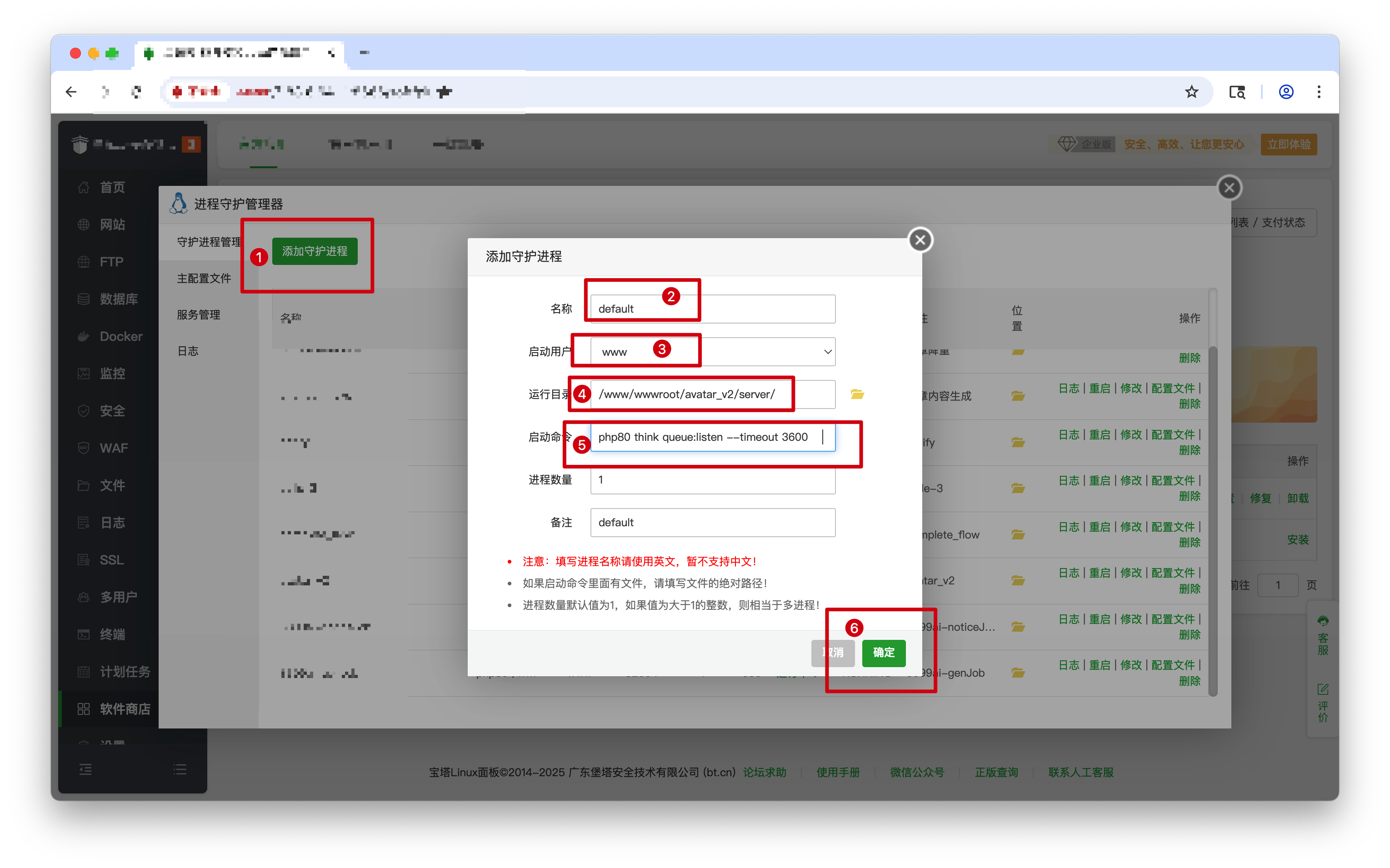Click the folder browse icon beside 运行目录
Screen dimensions: 1390x868
coord(857,394)
